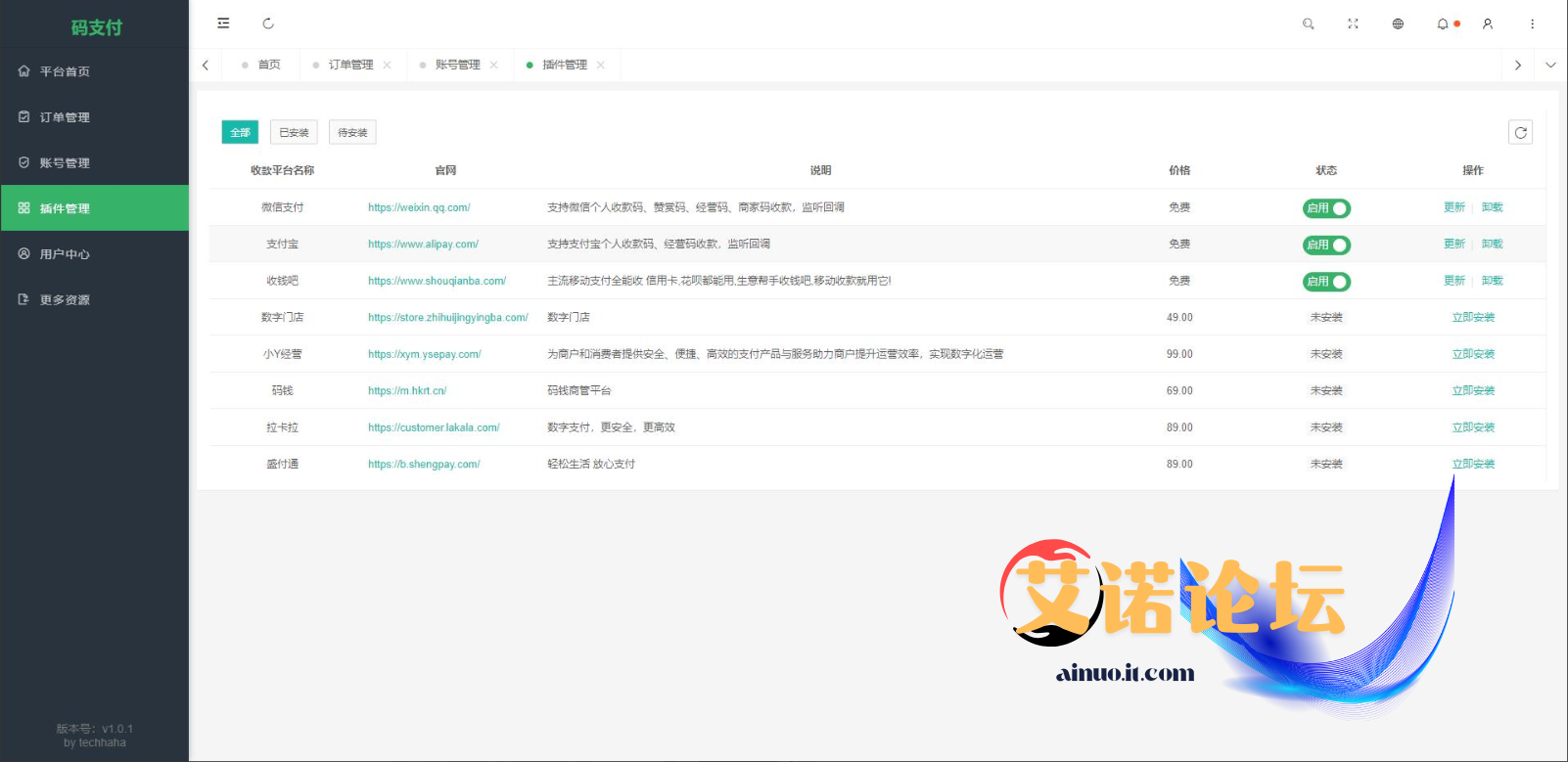The image size is (1568, 762).
Task: Click the 69.00 price cell
Action: 1179,390
